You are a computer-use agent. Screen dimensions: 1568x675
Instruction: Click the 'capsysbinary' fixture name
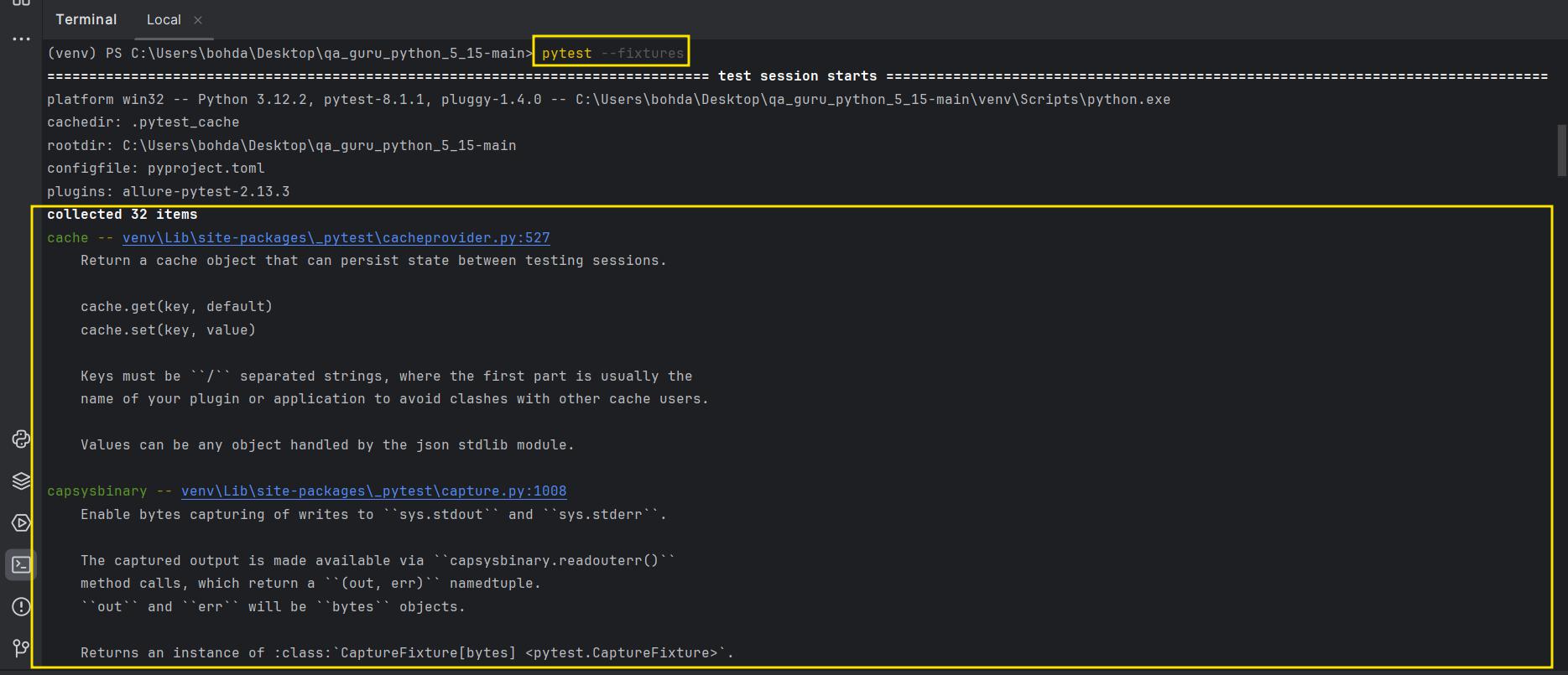click(x=96, y=491)
